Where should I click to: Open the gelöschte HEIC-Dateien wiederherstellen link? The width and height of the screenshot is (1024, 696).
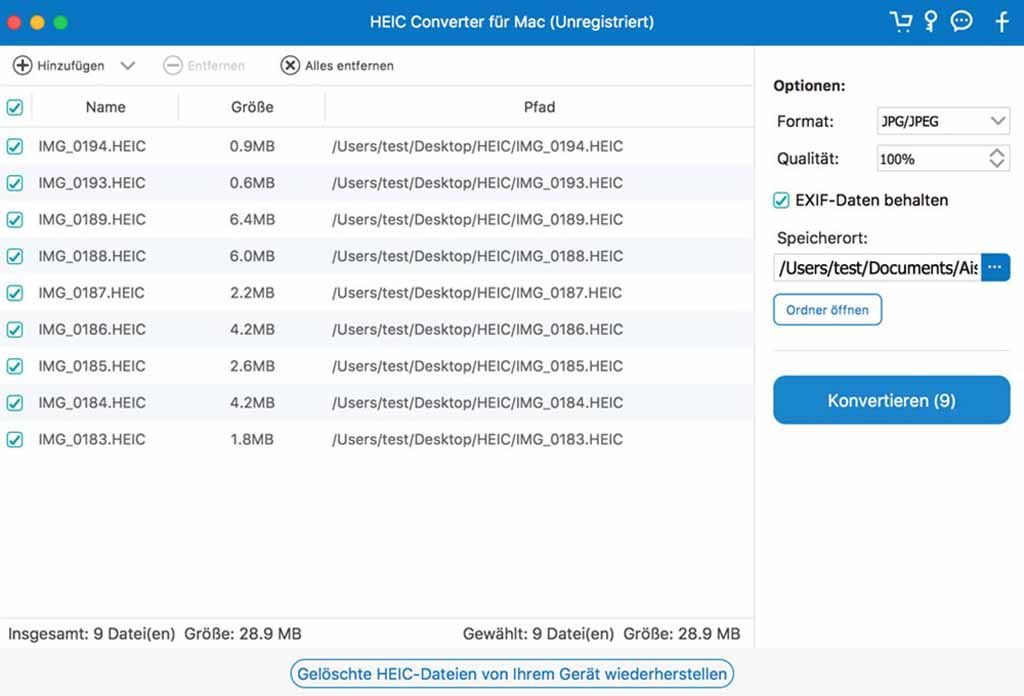[512, 674]
